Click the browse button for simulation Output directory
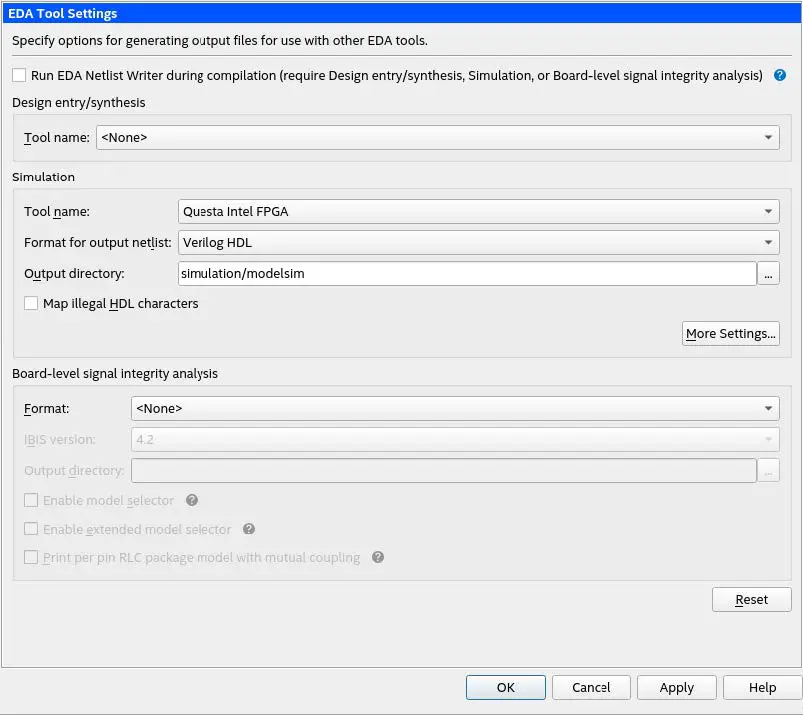 coord(769,273)
